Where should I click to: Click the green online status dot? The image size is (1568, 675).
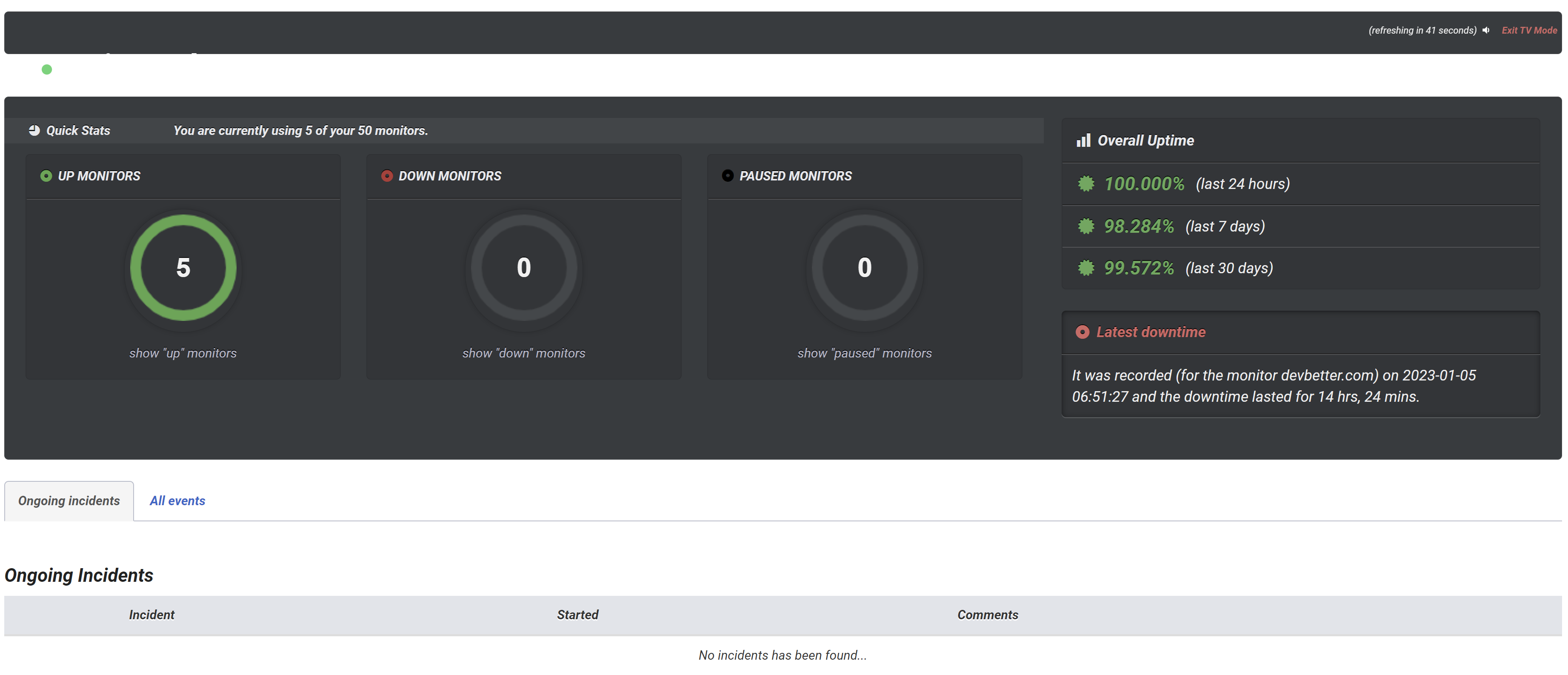click(x=47, y=69)
